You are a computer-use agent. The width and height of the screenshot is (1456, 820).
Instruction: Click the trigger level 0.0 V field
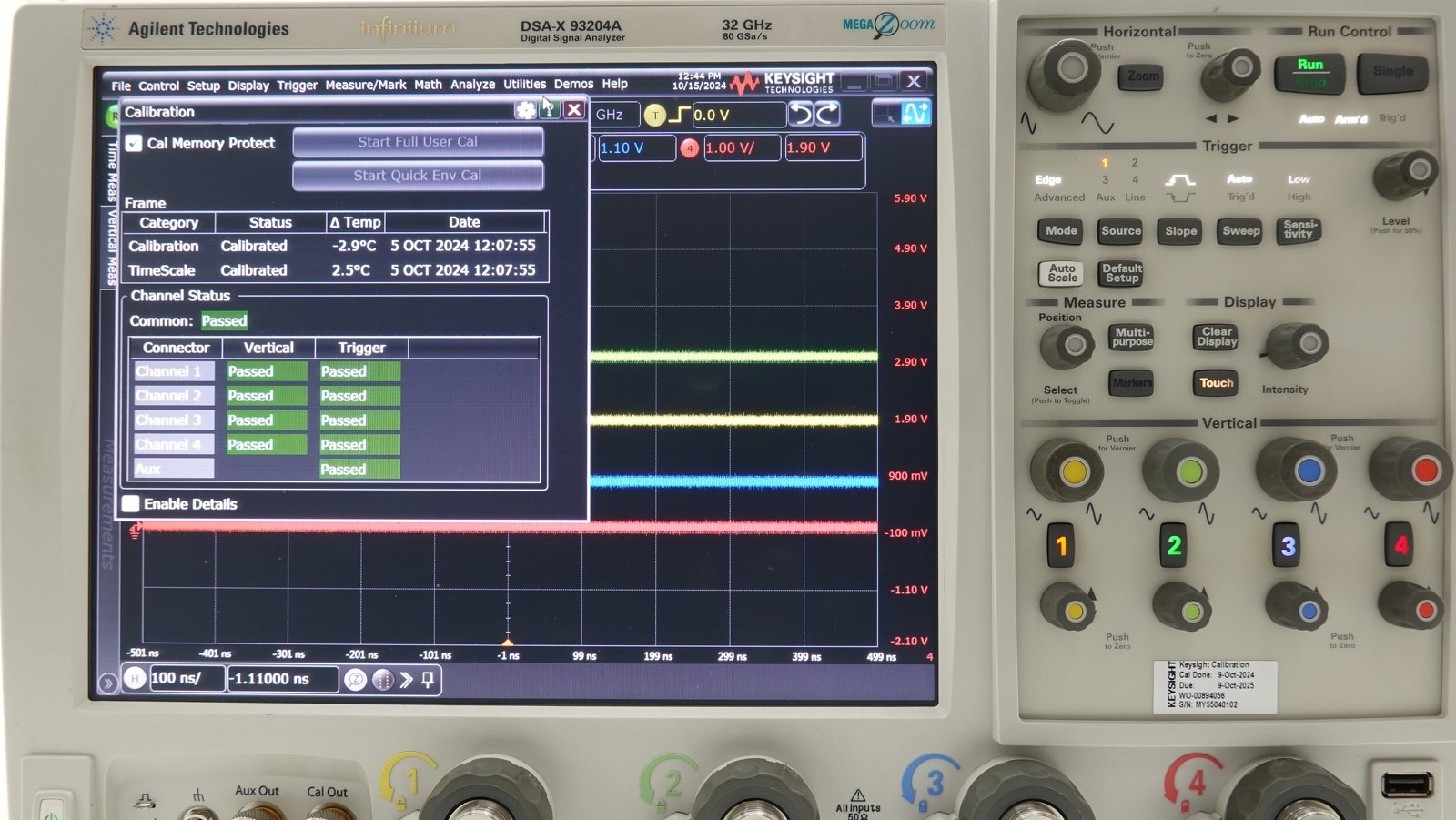(739, 115)
